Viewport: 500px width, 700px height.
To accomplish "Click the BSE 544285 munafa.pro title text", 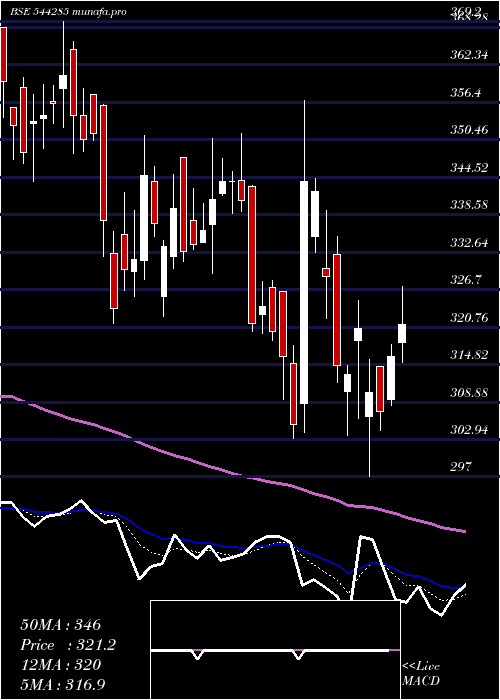I will pyautogui.click(x=68, y=12).
